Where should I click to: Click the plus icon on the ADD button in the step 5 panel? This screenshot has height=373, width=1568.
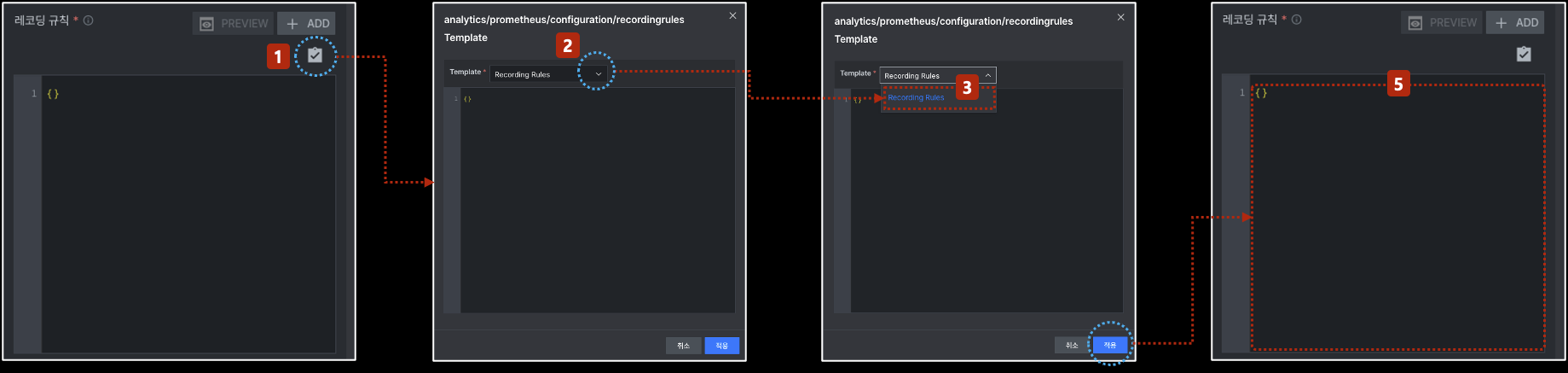(1501, 23)
